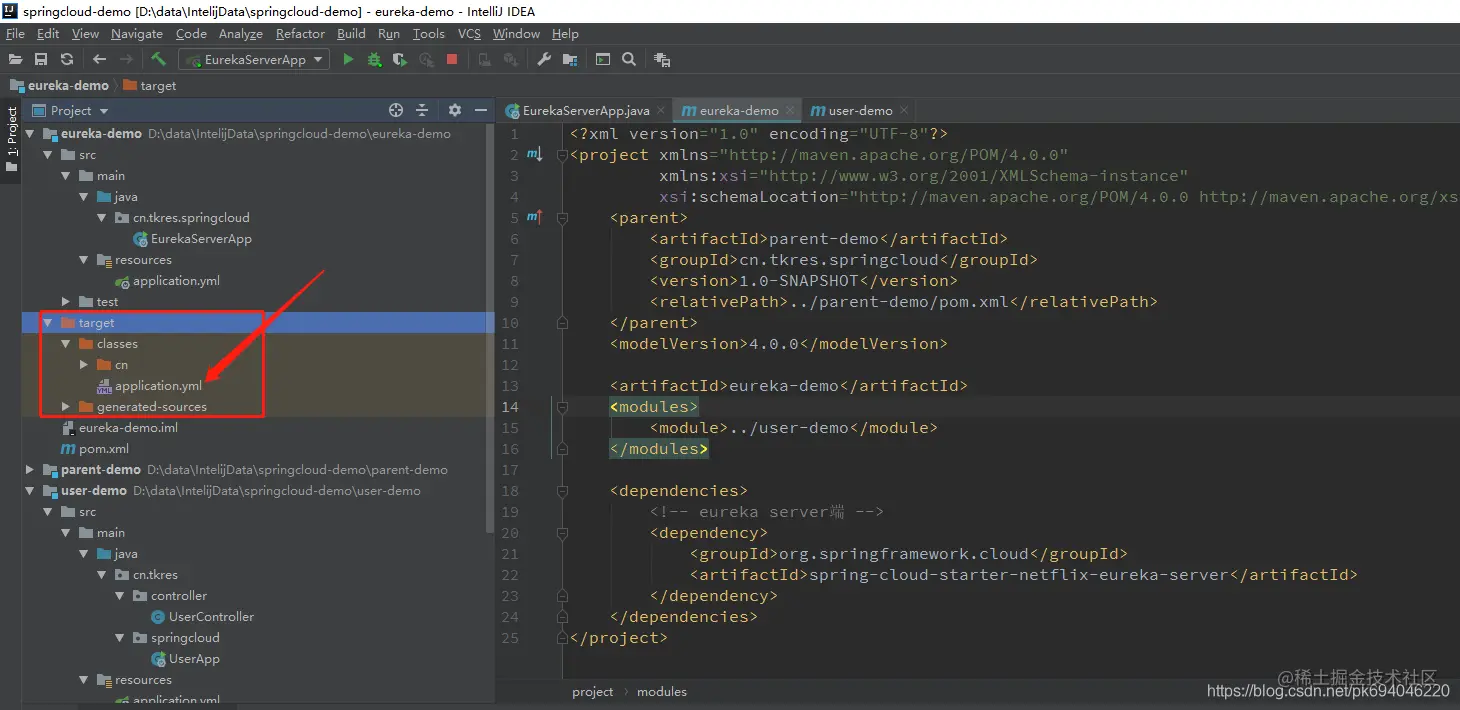Start debugging with the Debug bug icon

click(x=374, y=60)
